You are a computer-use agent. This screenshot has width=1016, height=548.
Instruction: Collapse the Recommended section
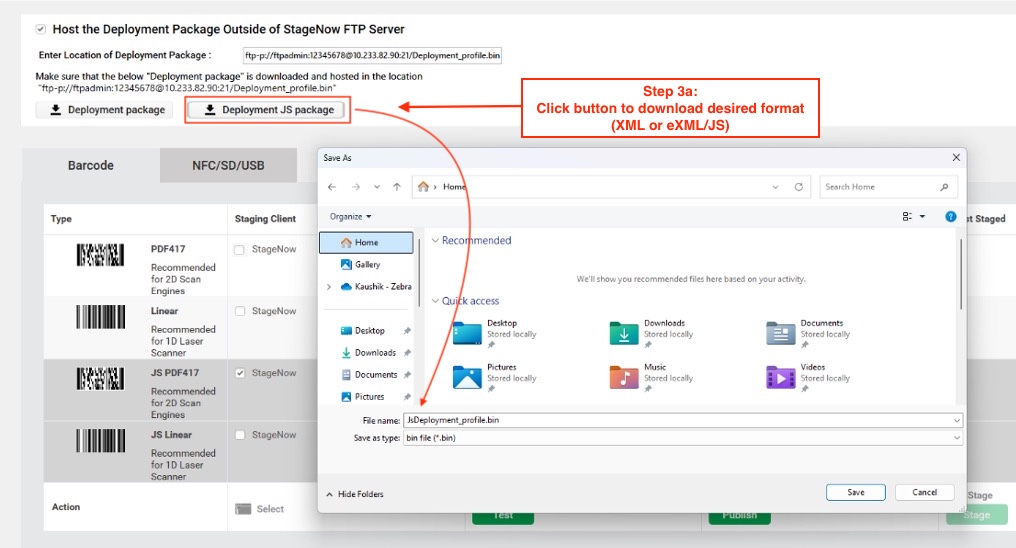(x=435, y=241)
